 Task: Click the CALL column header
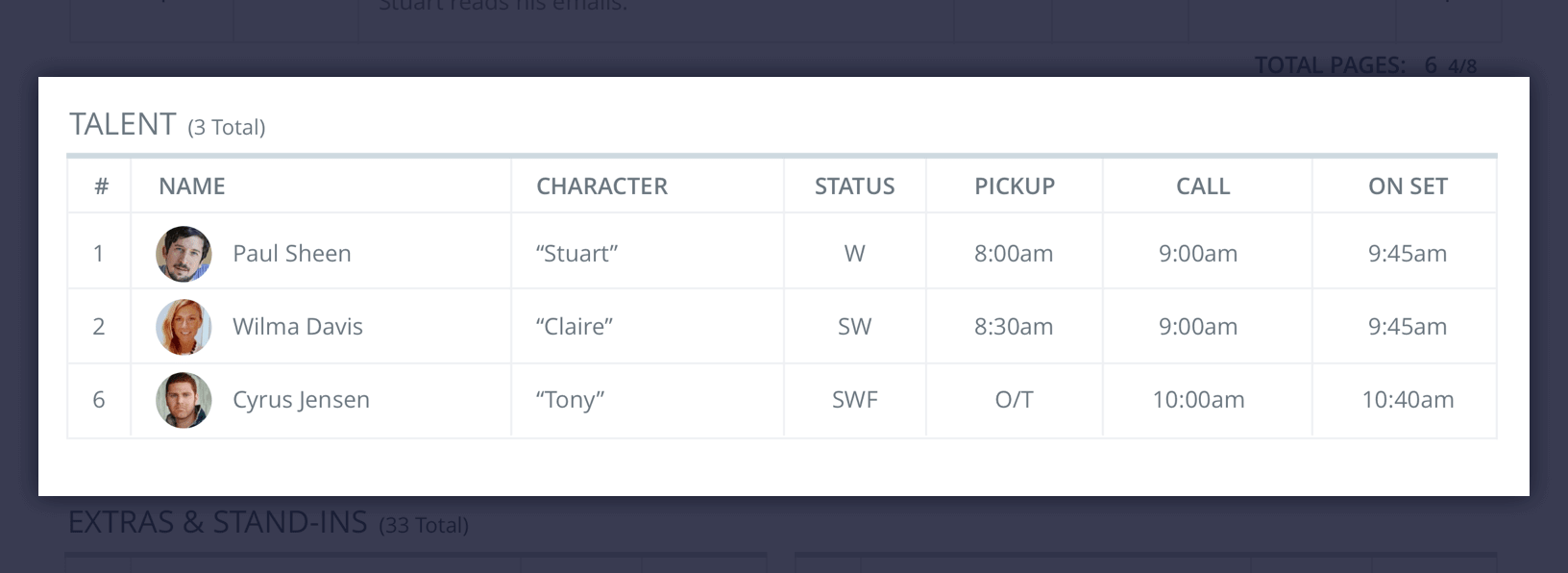coord(1203,186)
